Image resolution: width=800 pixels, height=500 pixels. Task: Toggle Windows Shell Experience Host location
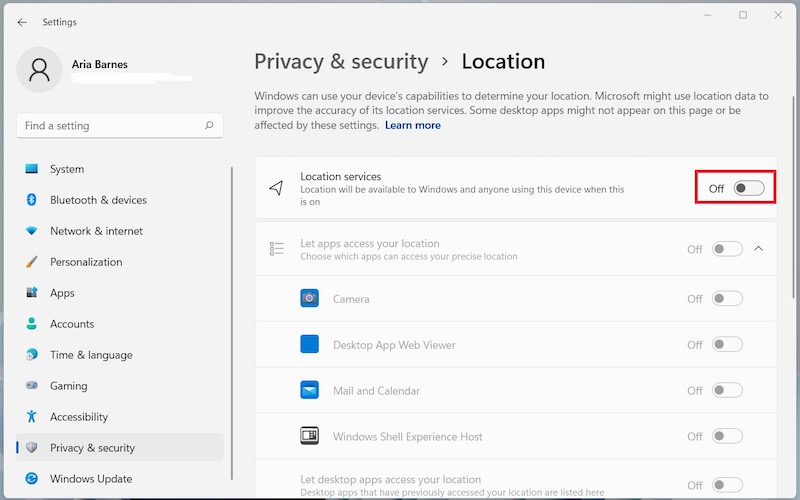click(x=727, y=437)
